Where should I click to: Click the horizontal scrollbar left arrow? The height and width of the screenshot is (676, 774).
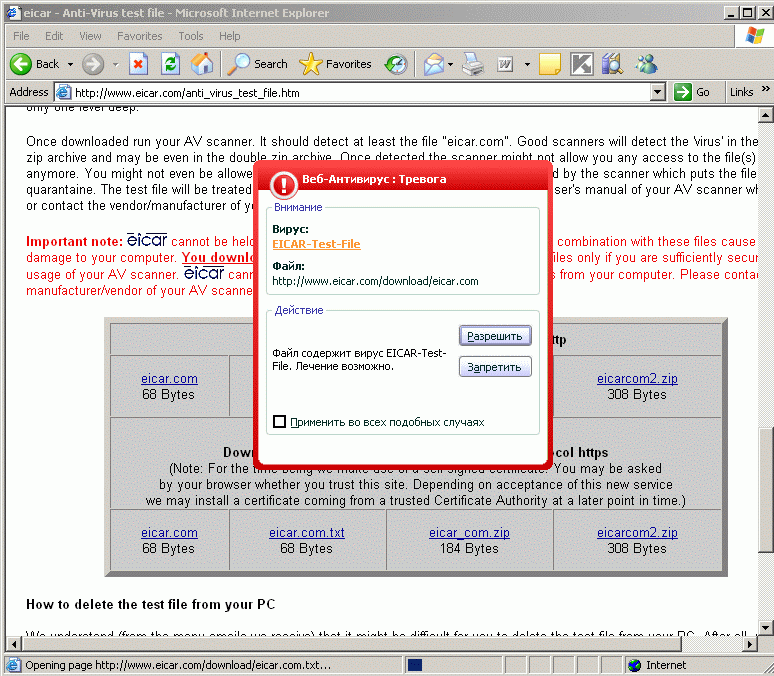coord(14,644)
